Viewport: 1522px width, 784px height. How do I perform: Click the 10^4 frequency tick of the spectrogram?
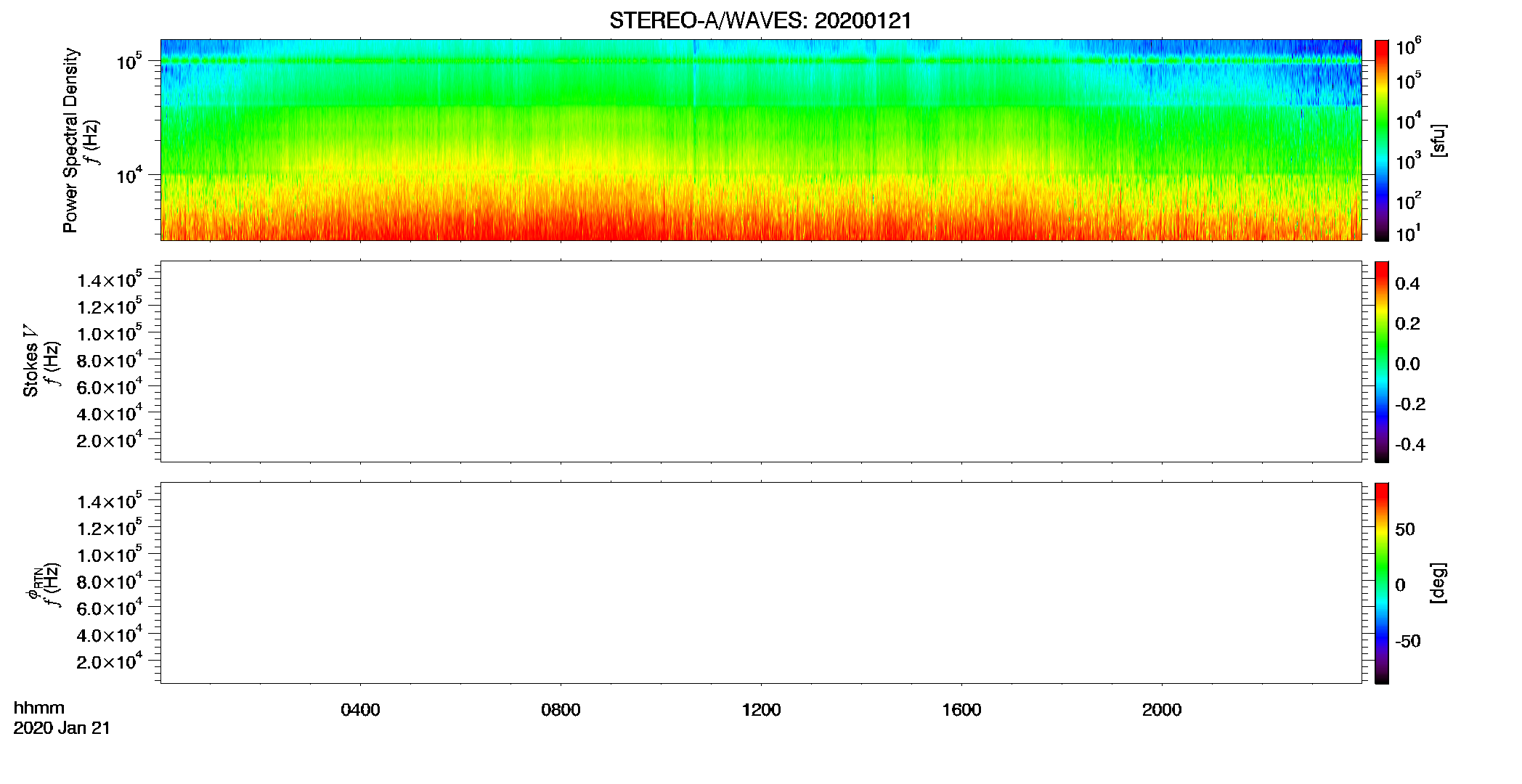pos(129,174)
